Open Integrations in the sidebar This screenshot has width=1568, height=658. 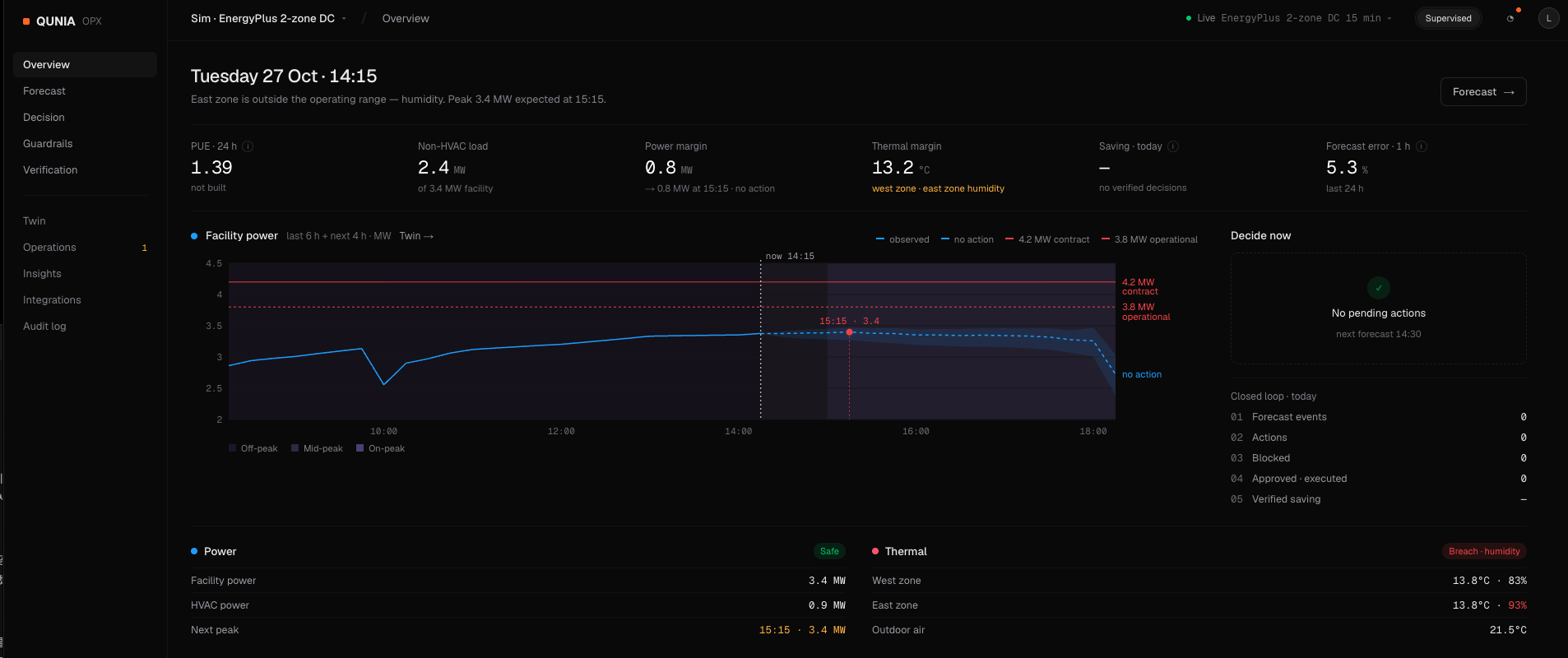pyautogui.click(x=85, y=300)
